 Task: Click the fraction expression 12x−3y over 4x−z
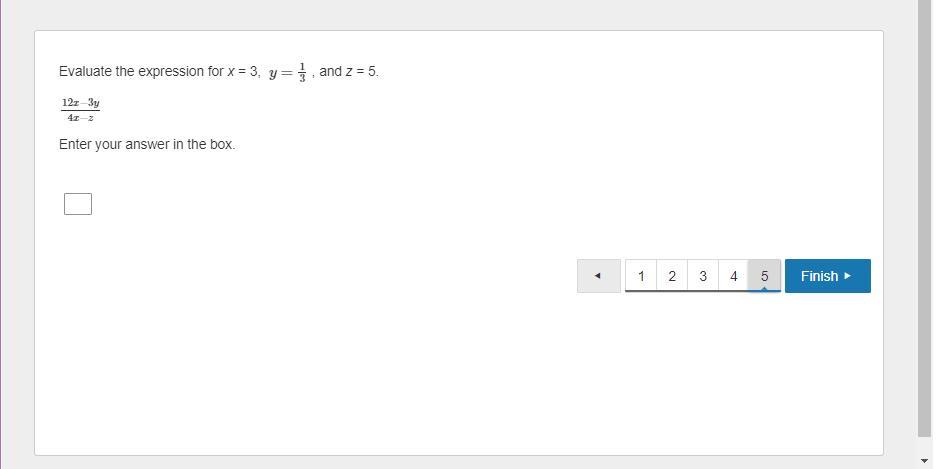click(x=80, y=110)
